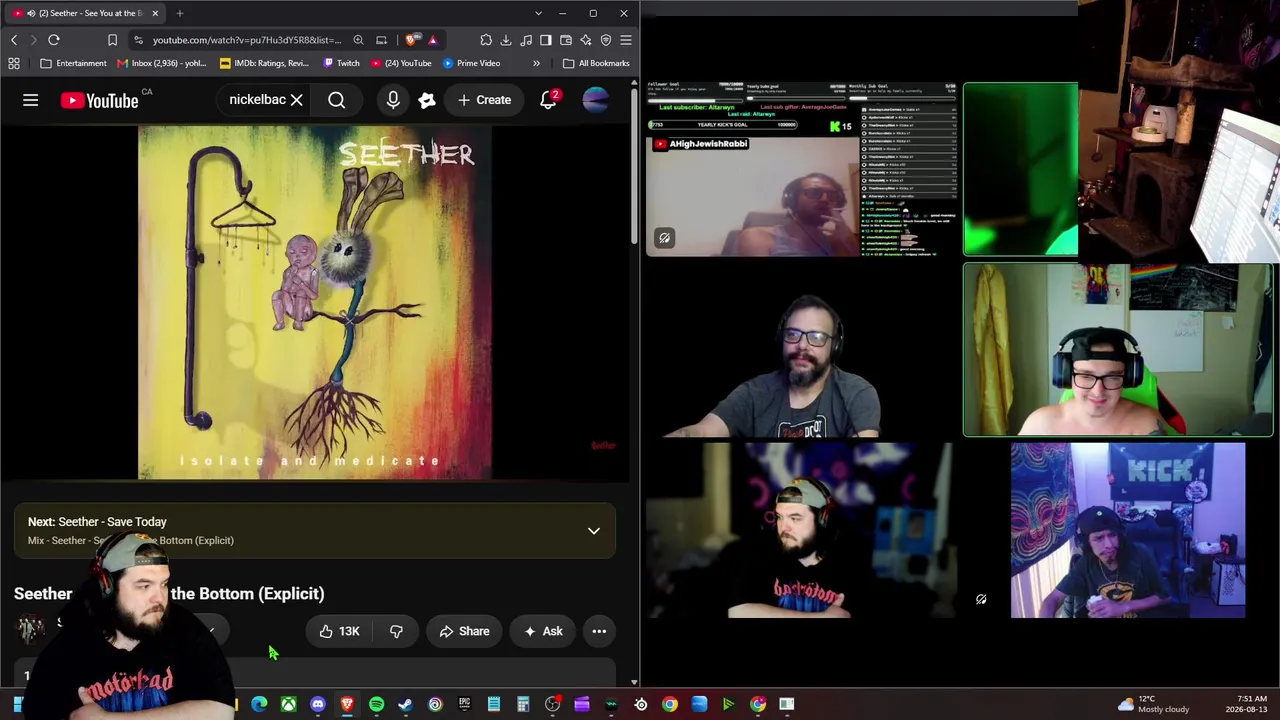
Task: Open the Seether channel avatar
Action: coord(31,628)
